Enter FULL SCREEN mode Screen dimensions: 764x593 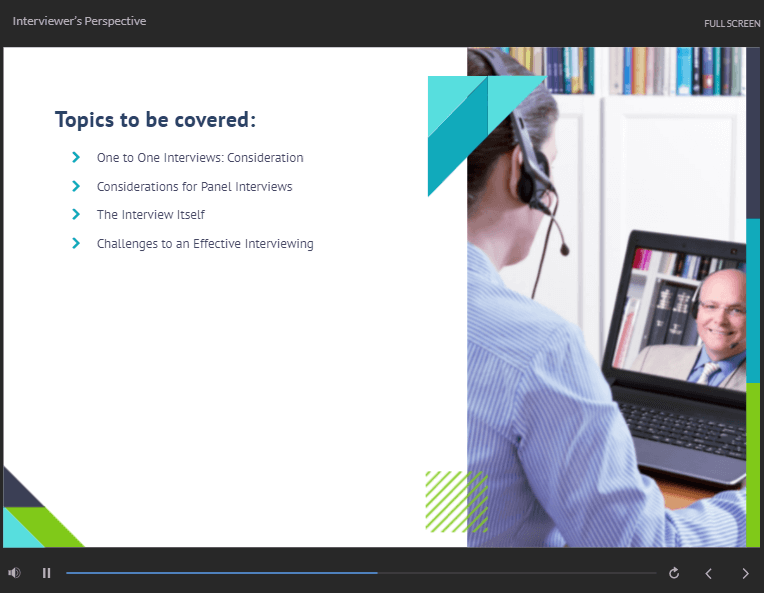(x=731, y=23)
